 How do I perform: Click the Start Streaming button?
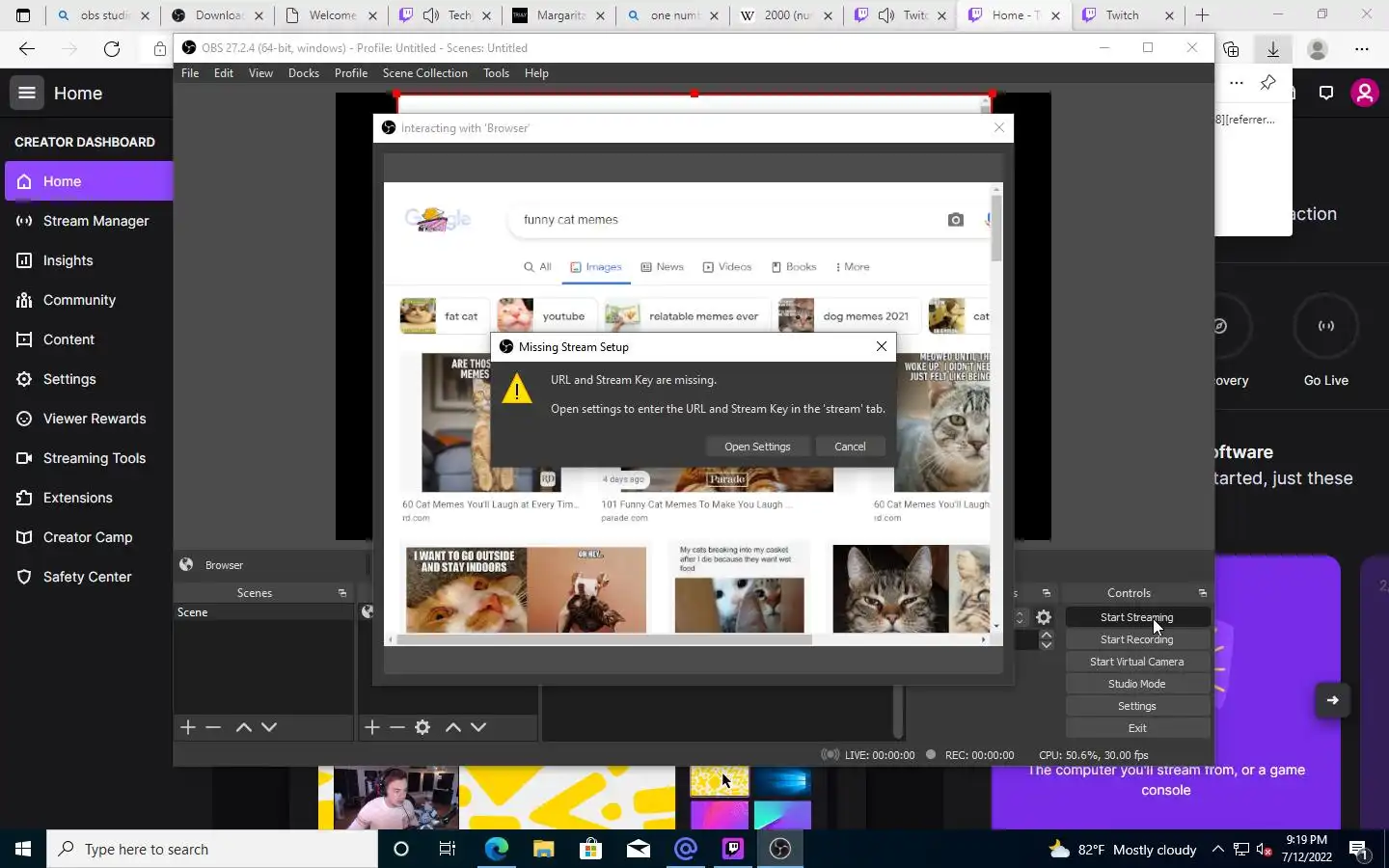click(x=1136, y=617)
